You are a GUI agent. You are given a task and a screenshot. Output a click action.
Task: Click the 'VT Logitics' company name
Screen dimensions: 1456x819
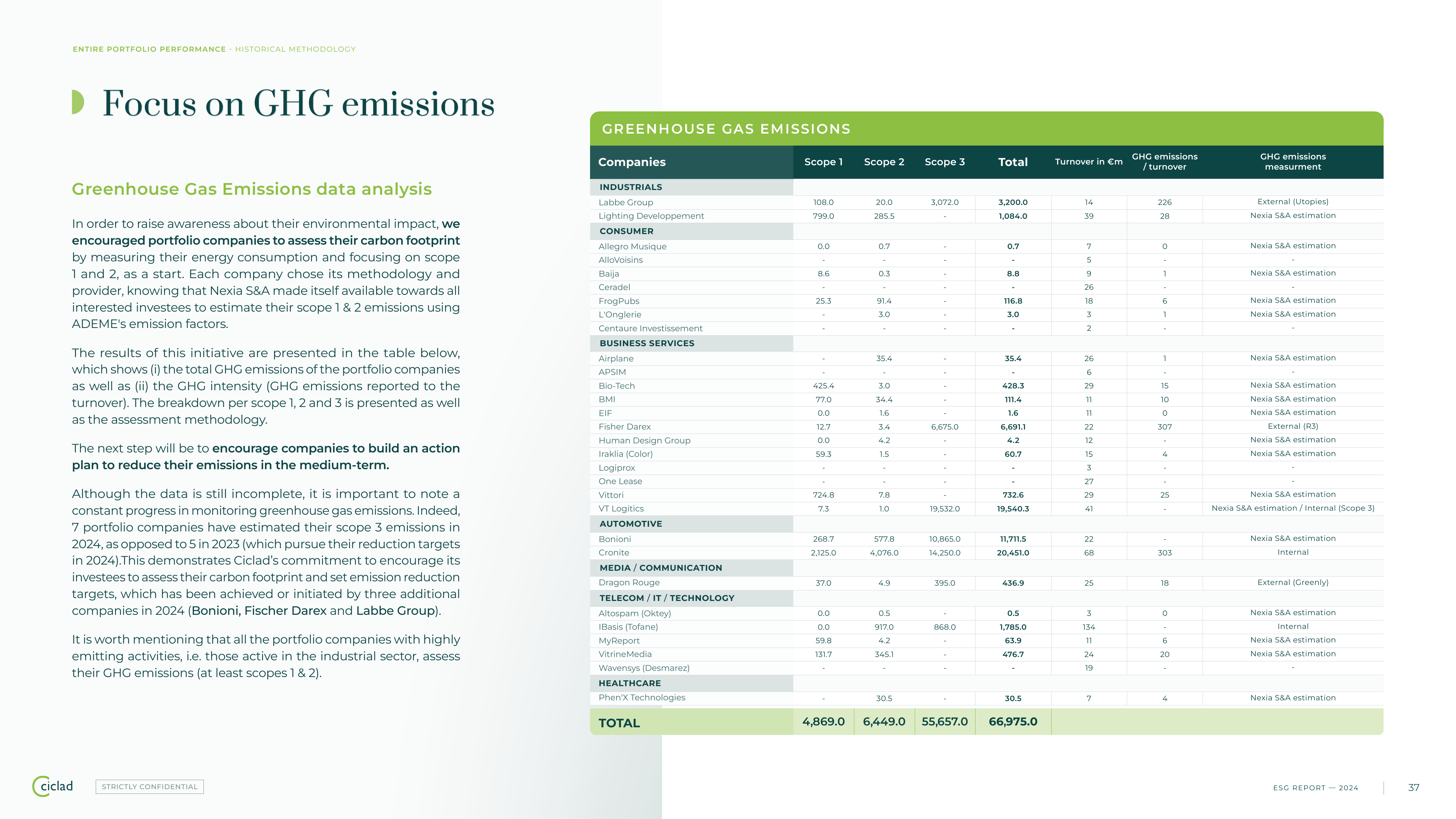pos(621,509)
